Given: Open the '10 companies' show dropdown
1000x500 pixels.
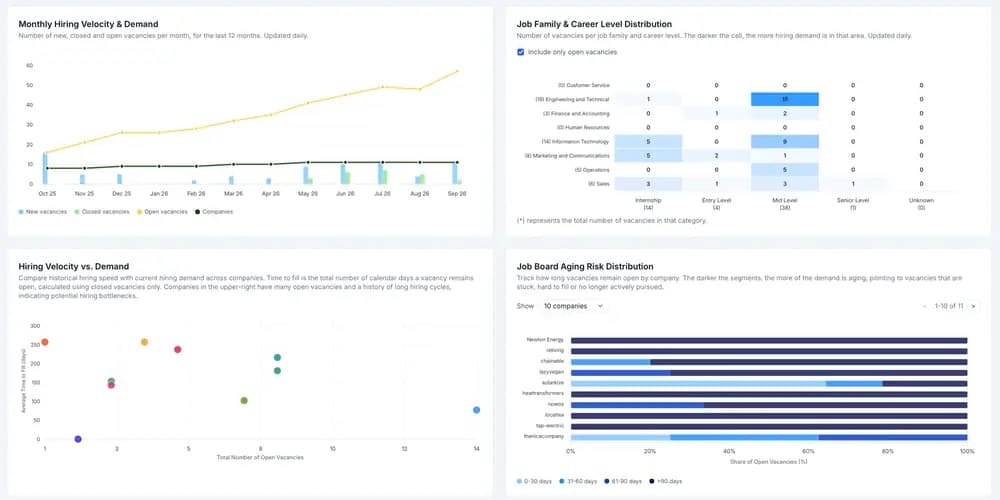Looking at the screenshot, I should 573,306.
